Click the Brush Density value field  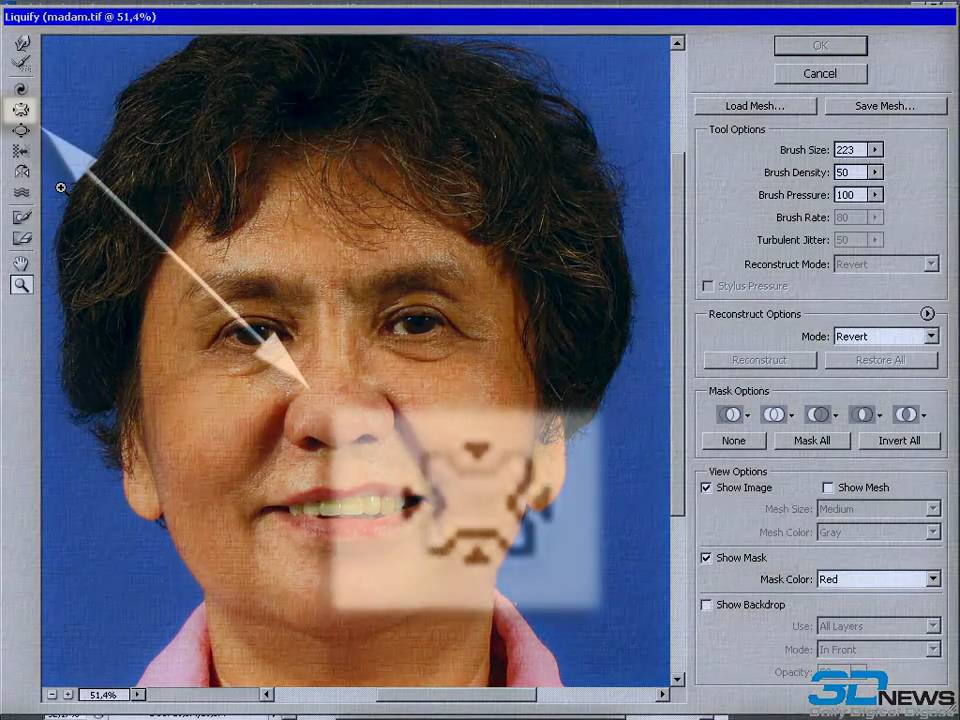[851, 173]
